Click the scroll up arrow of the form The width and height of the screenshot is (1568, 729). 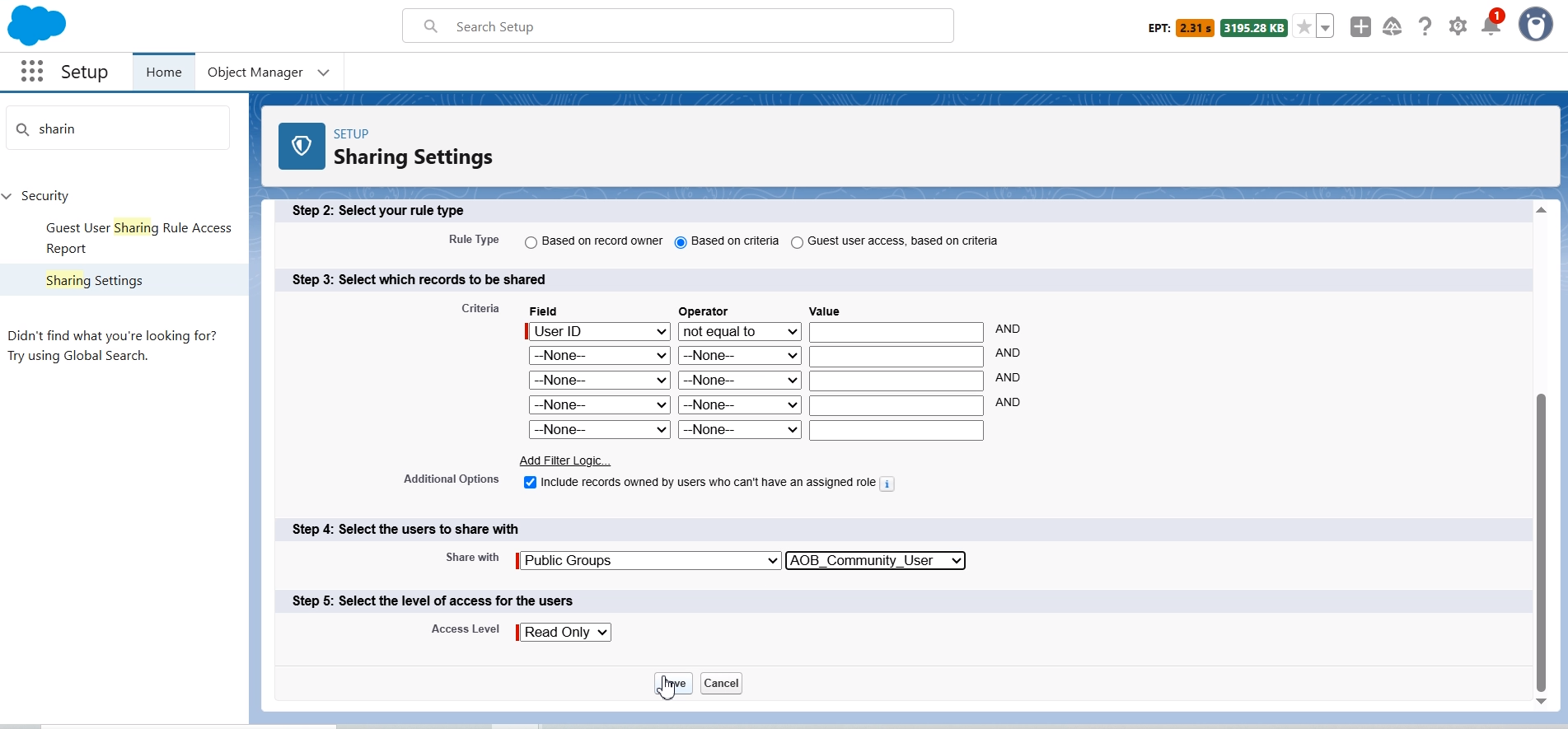click(x=1541, y=211)
